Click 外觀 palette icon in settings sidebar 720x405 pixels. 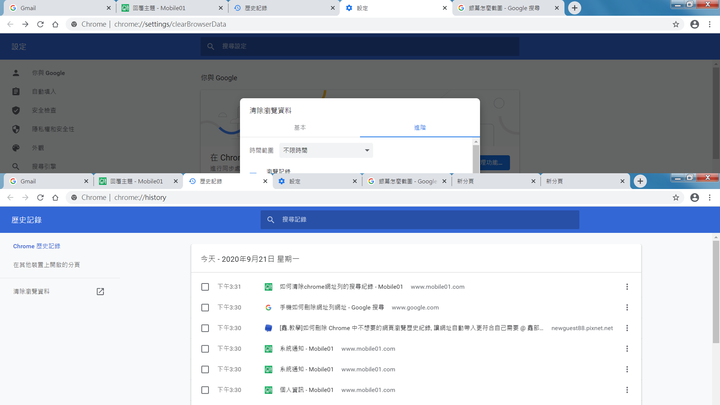click(16, 148)
